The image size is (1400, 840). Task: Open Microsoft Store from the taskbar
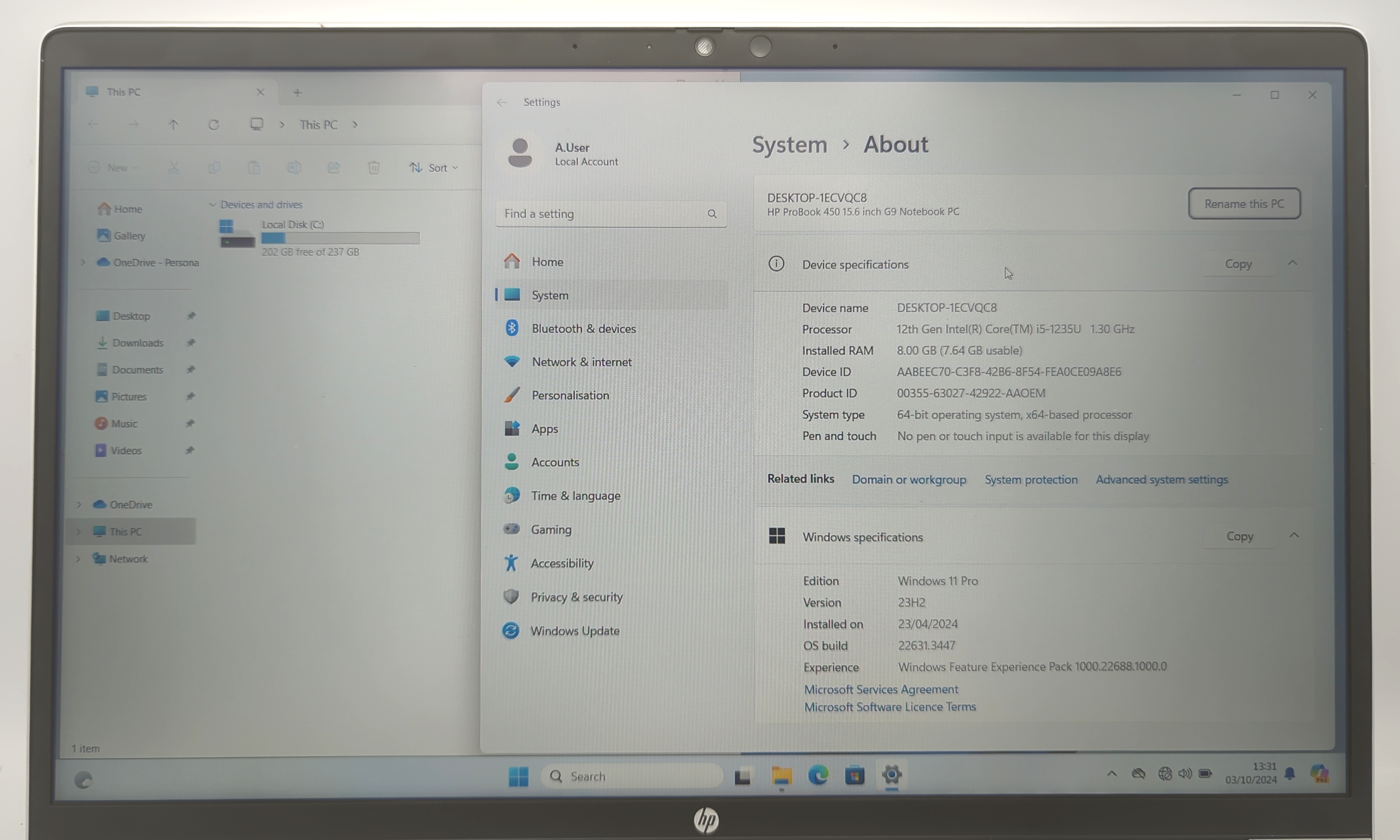(855, 775)
